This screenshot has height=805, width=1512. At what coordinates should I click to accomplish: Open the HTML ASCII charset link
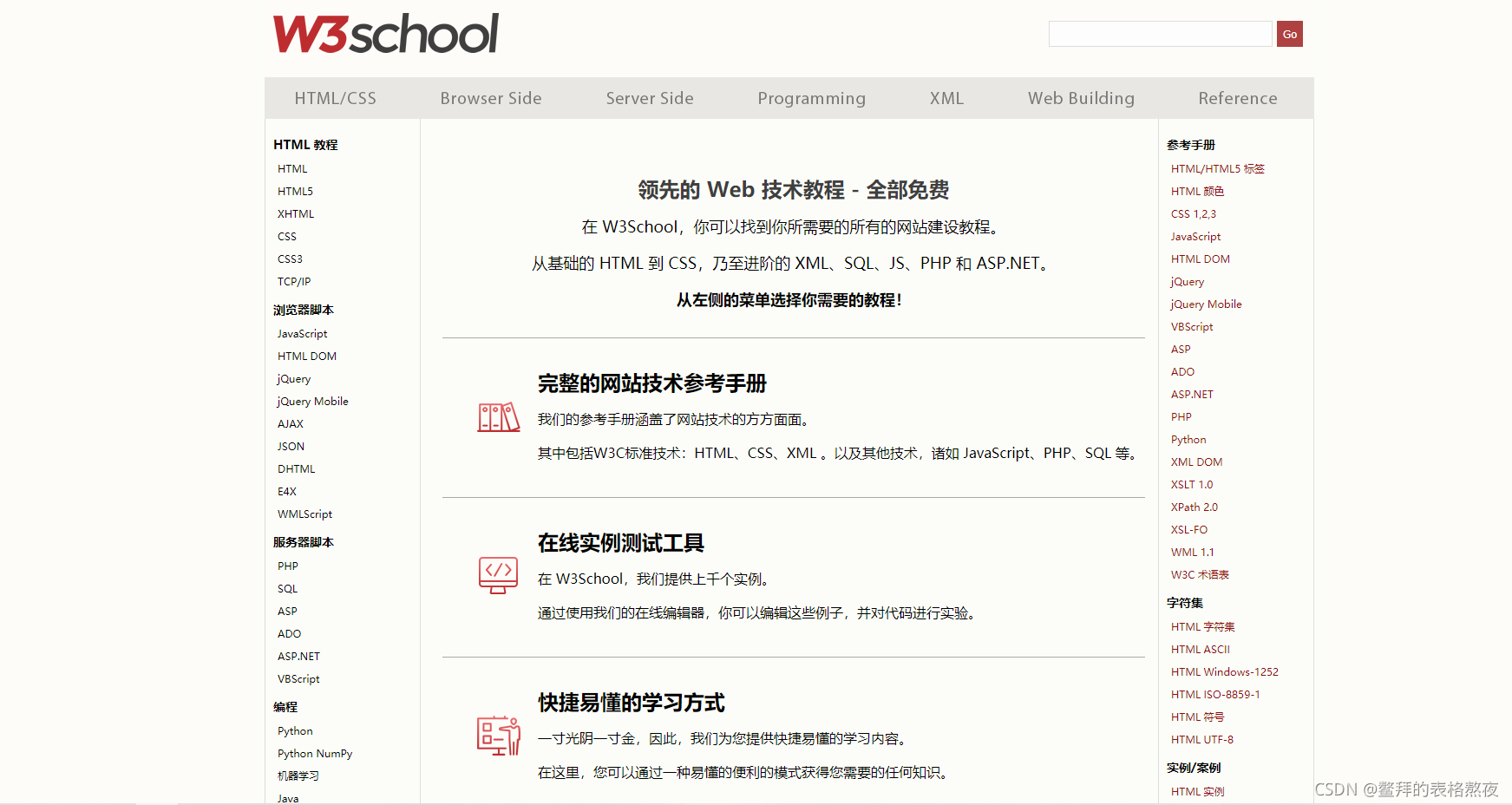(1201, 650)
